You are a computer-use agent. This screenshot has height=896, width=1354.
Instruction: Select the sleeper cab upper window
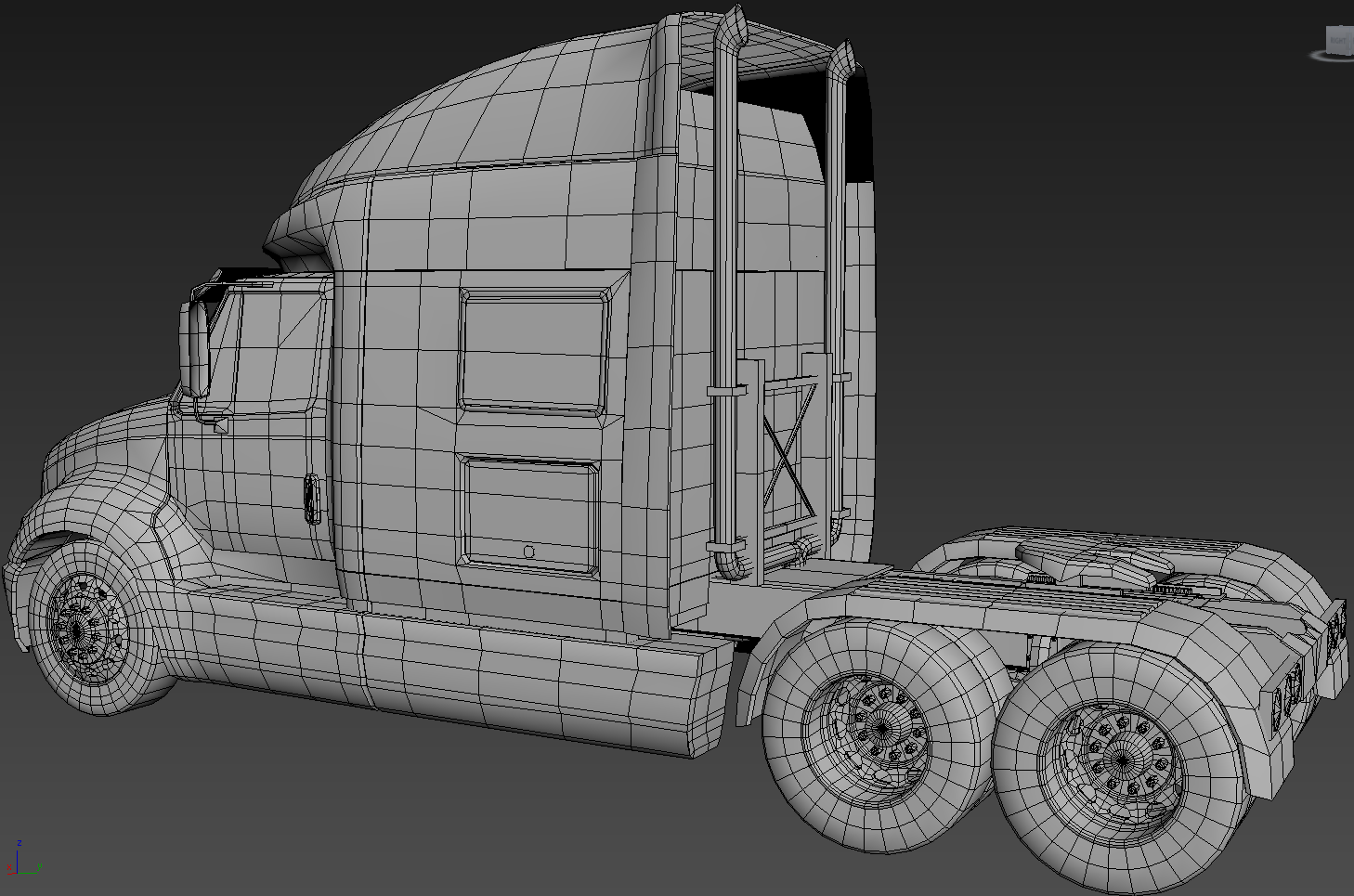click(x=534, y=351)
